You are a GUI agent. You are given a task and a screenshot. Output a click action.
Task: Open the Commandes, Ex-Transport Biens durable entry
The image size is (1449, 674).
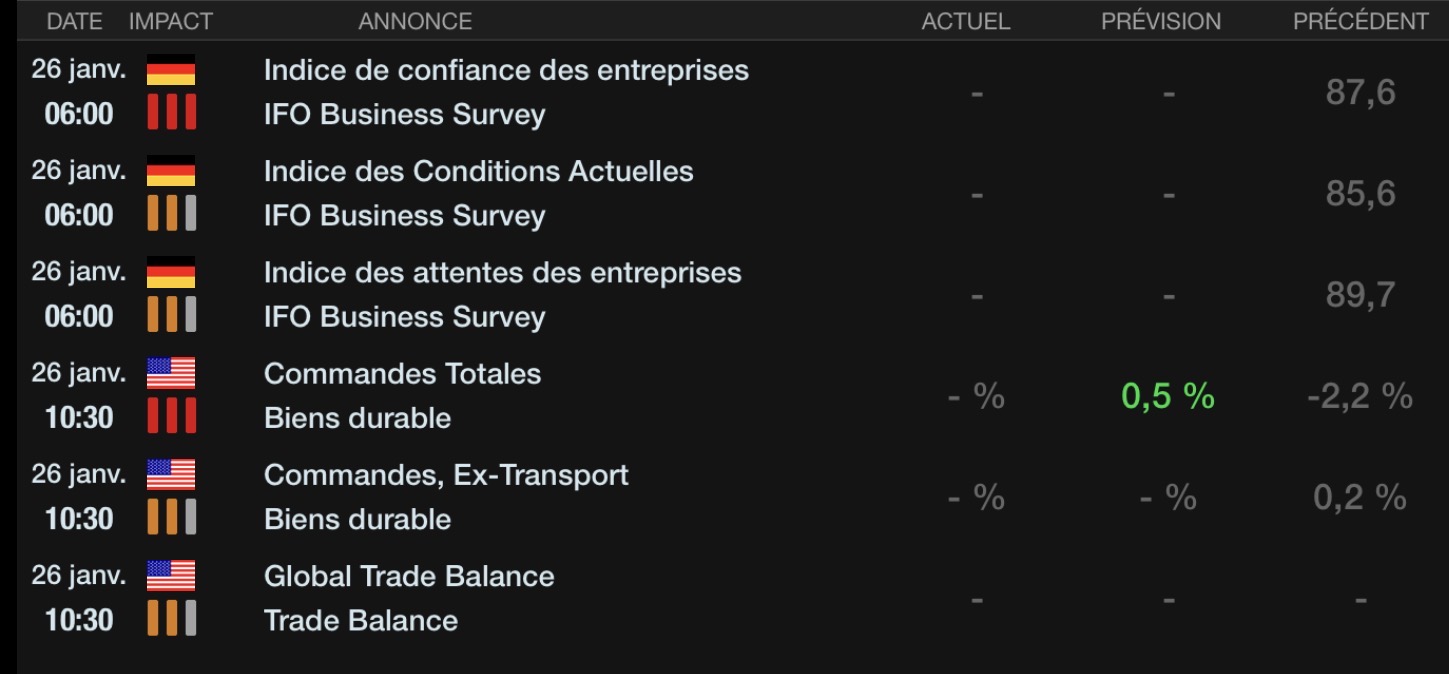point(446,496)
